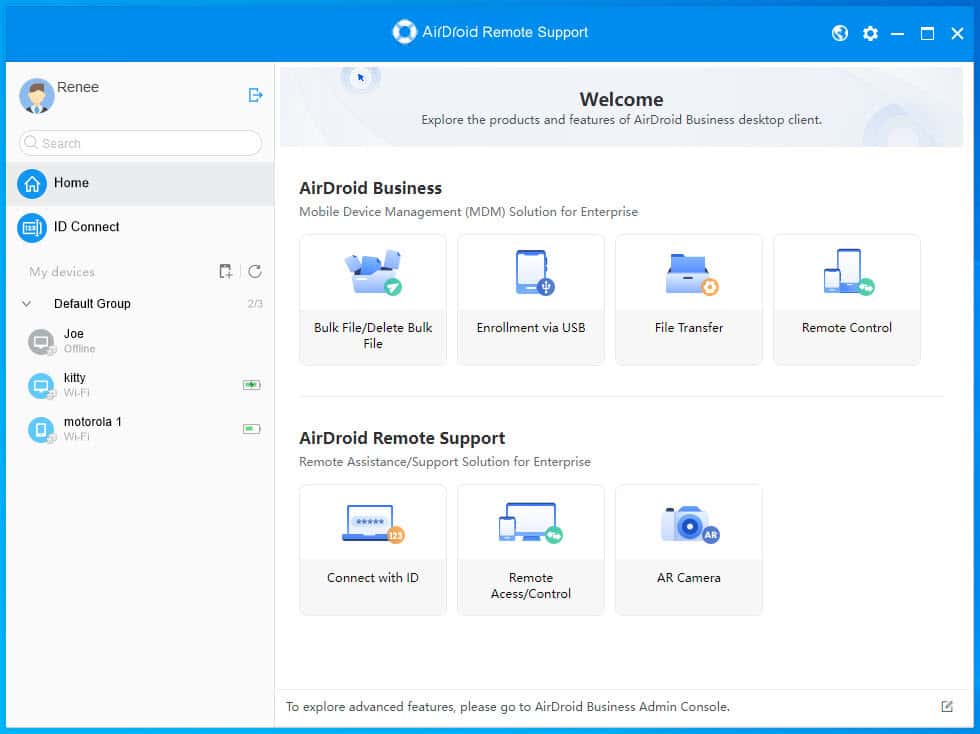
Task: Open settings gear in title bar
Action: pyautogui.click(x=870, y=33)
